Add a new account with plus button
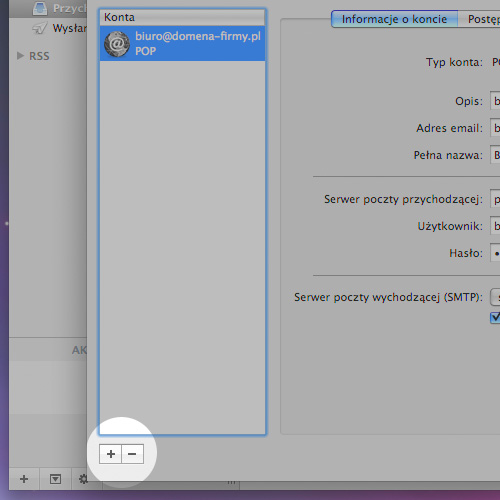Screen dimensions: 500x500 click(x=111, y=454)
